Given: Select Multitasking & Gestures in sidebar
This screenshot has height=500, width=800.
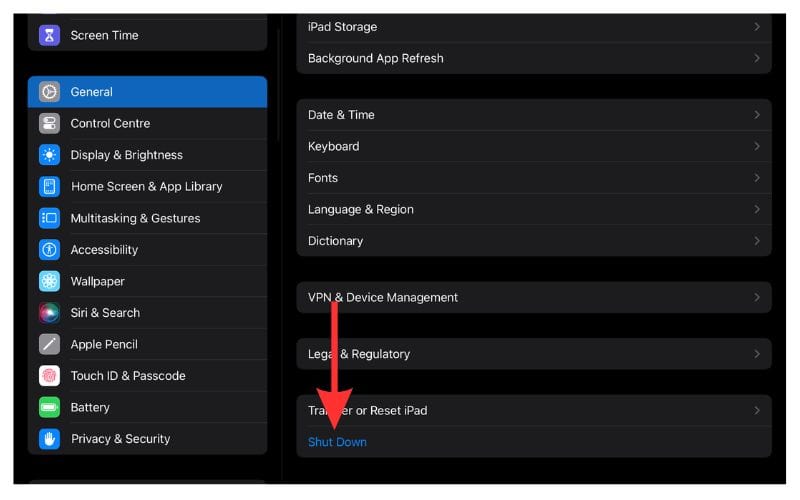Looking at the screenshot, I should tap(135, 218).
